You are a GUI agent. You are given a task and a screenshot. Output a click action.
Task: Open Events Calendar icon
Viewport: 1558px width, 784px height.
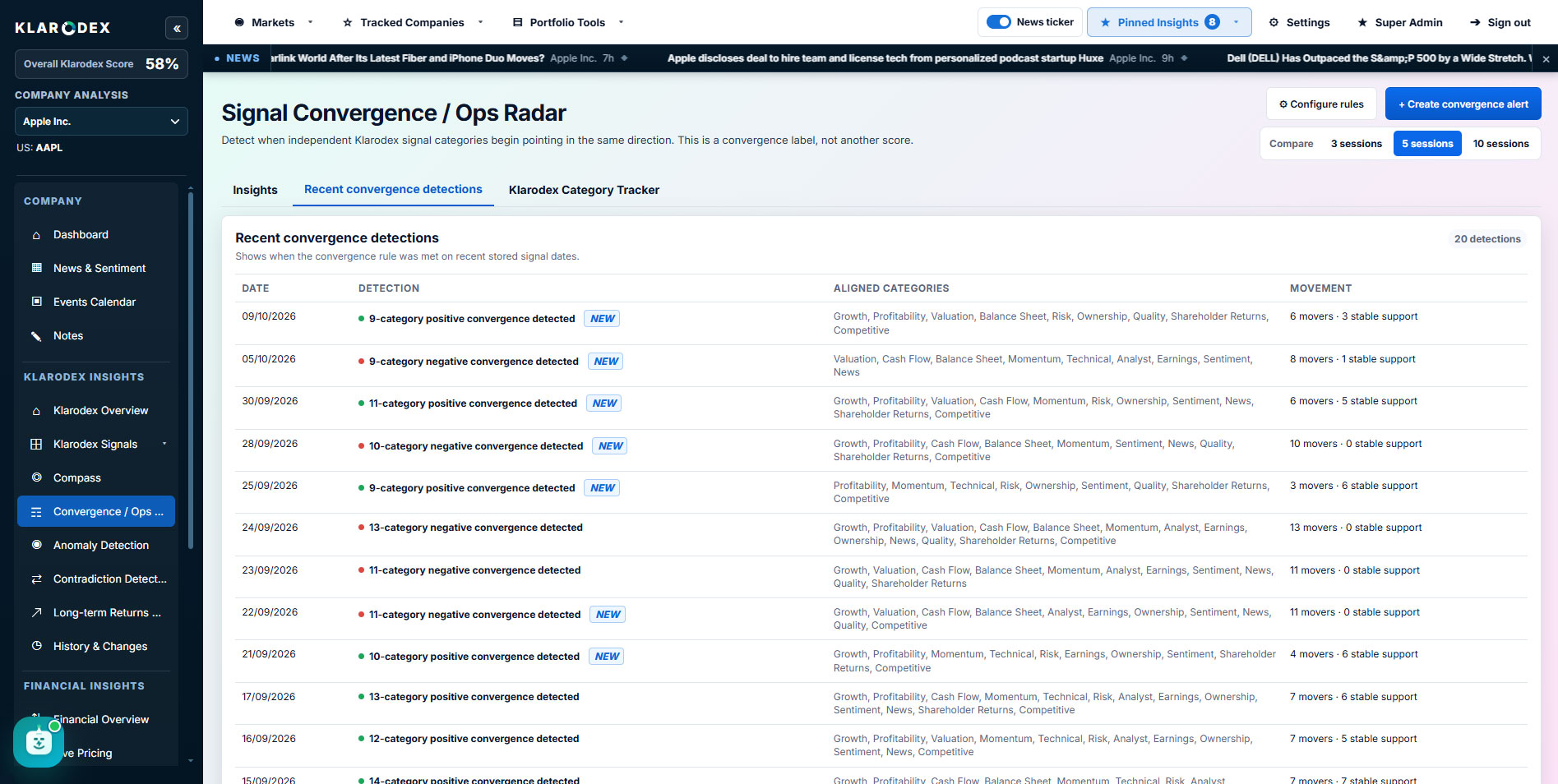tap(36, 302)
